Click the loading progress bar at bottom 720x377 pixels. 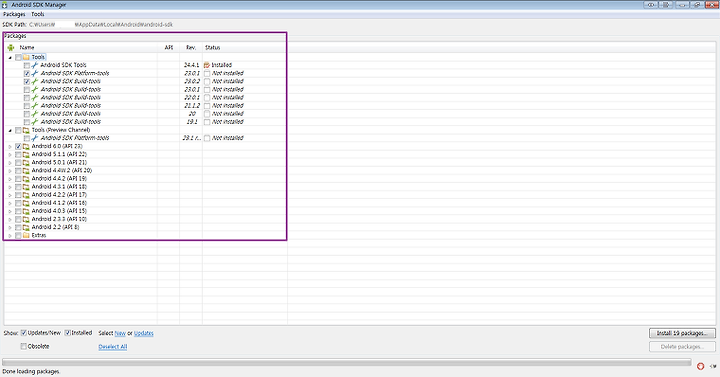point(347,363)
